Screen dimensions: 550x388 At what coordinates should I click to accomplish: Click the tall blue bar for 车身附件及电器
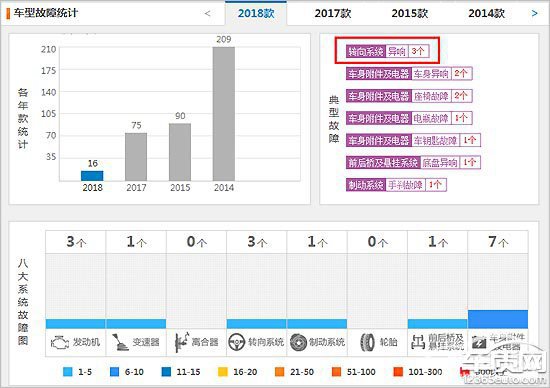pos(498,319)
